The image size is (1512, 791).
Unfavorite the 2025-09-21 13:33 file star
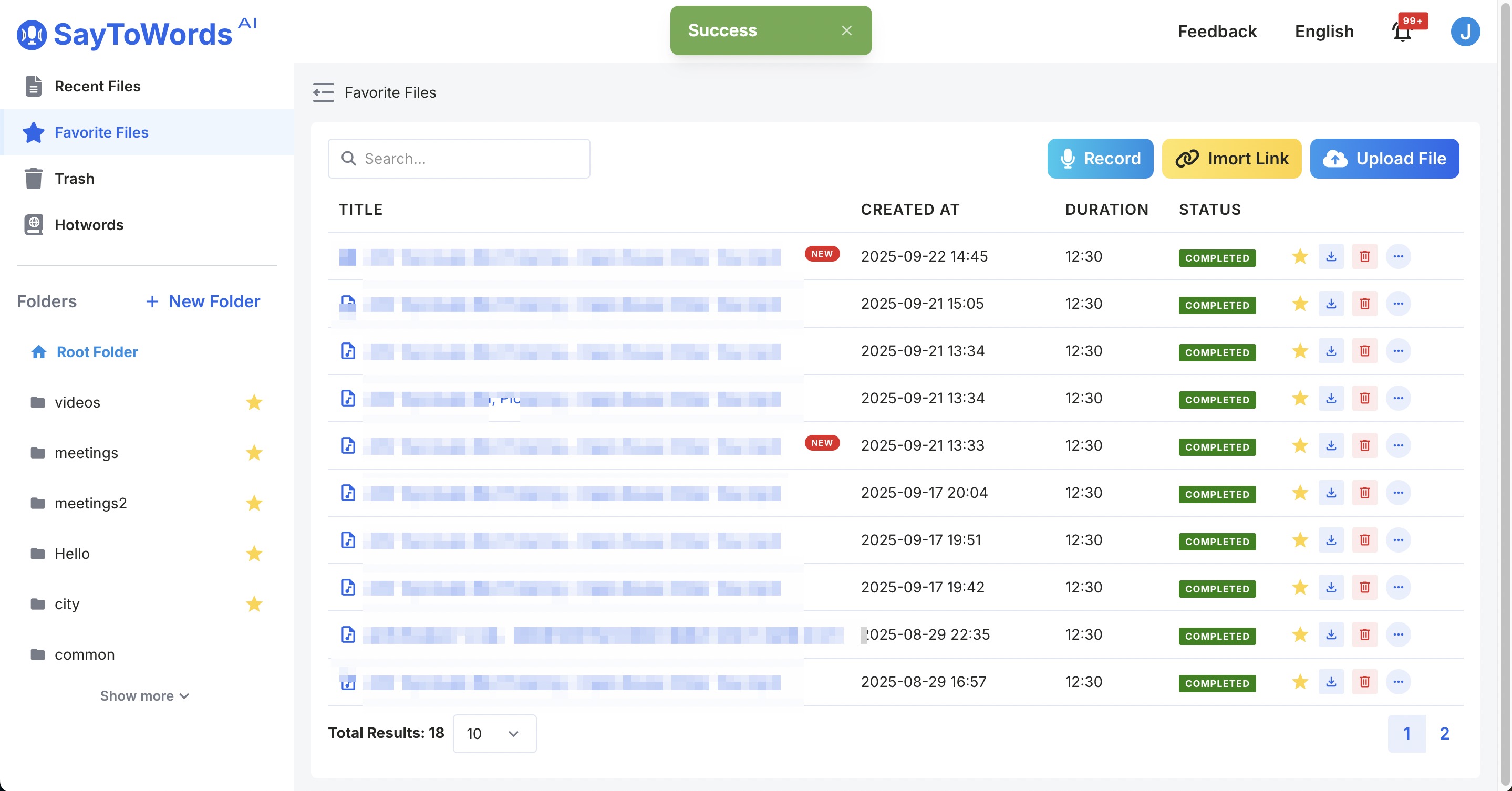(x=1300, y=445)
